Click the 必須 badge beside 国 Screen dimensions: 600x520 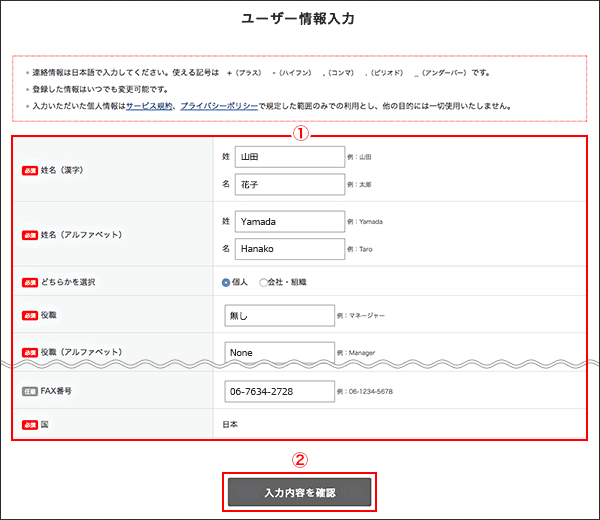[x=28, y=424]
